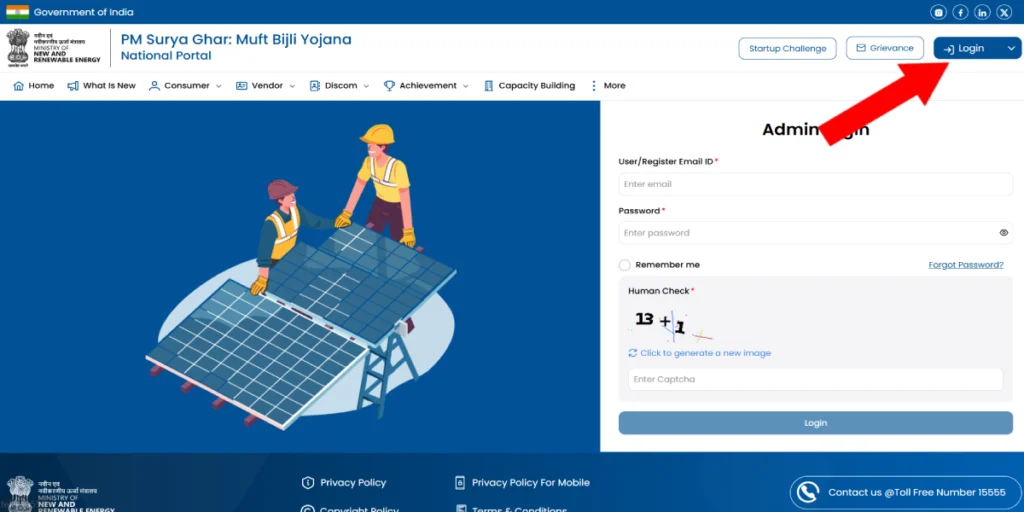Click Contact us Toll Free Number button
The height and width of the screenshot is (512, 1024).
pos(906,492)
